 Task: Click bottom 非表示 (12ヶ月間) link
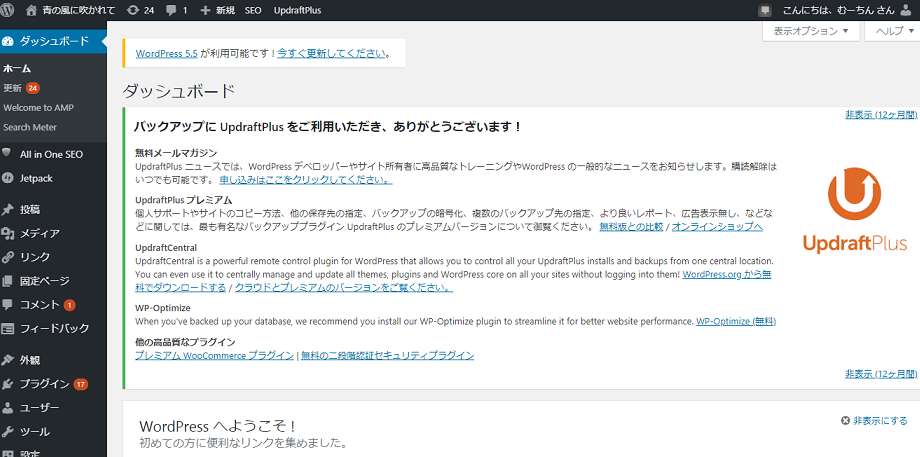[881, 374]
